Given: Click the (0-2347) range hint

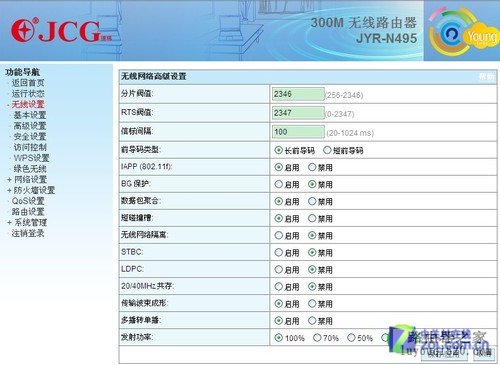Looking at the screenshot, I should pyautogui.click(x=340, y=114).
